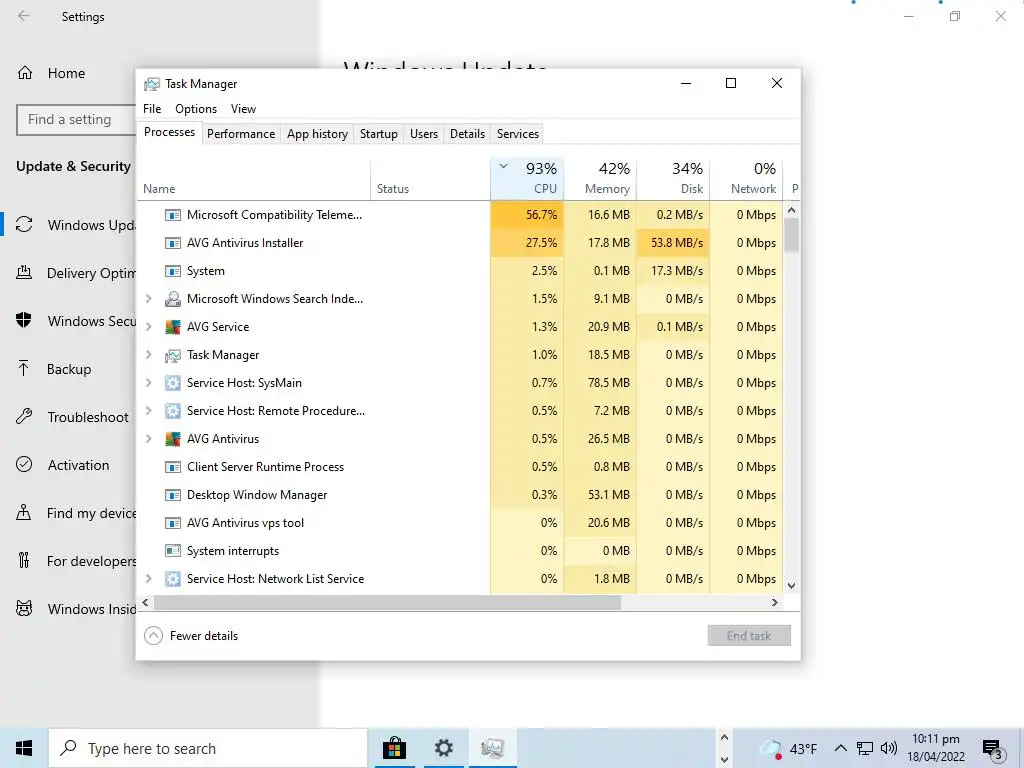Sort by the Memory column header

600,178
